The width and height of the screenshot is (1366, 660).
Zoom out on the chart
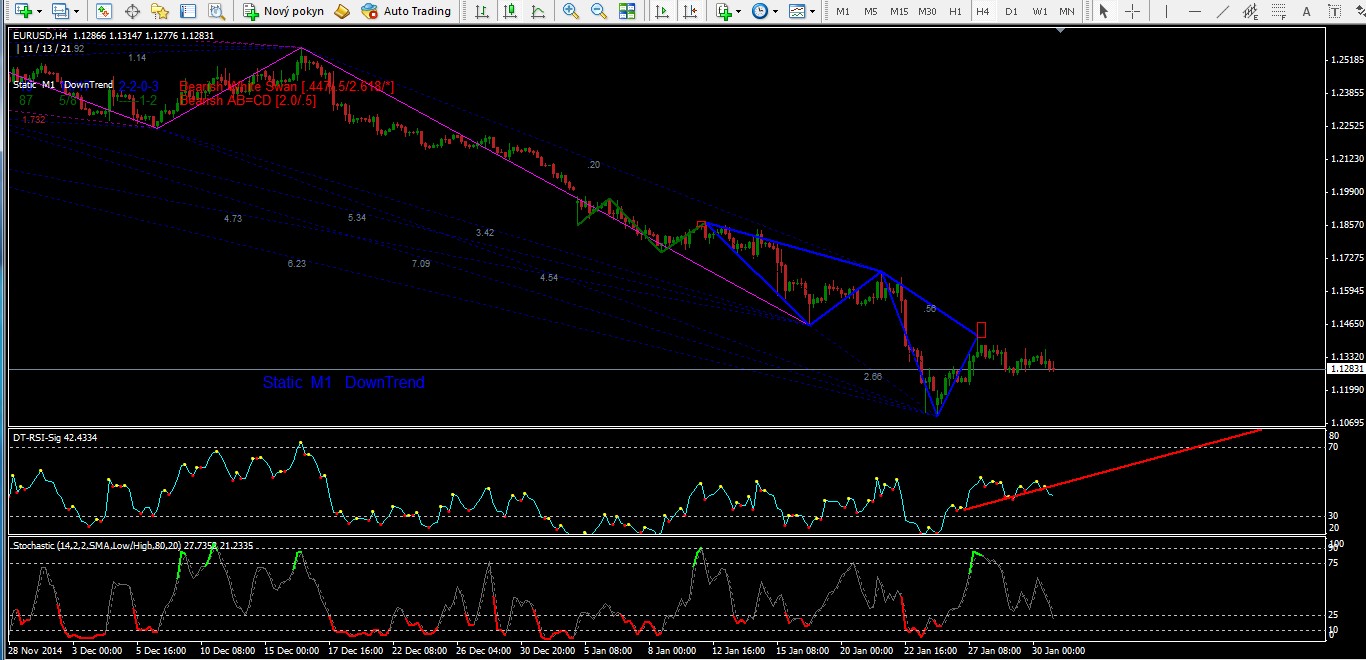(599, 11)
